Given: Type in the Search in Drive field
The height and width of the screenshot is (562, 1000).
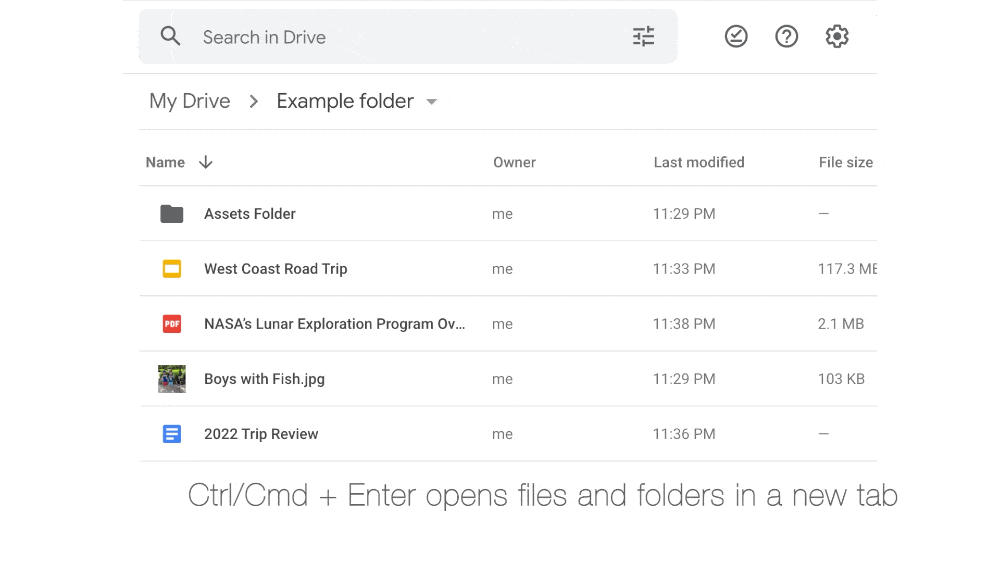Looking at the screenshot, I should click(x=400, y=37).
